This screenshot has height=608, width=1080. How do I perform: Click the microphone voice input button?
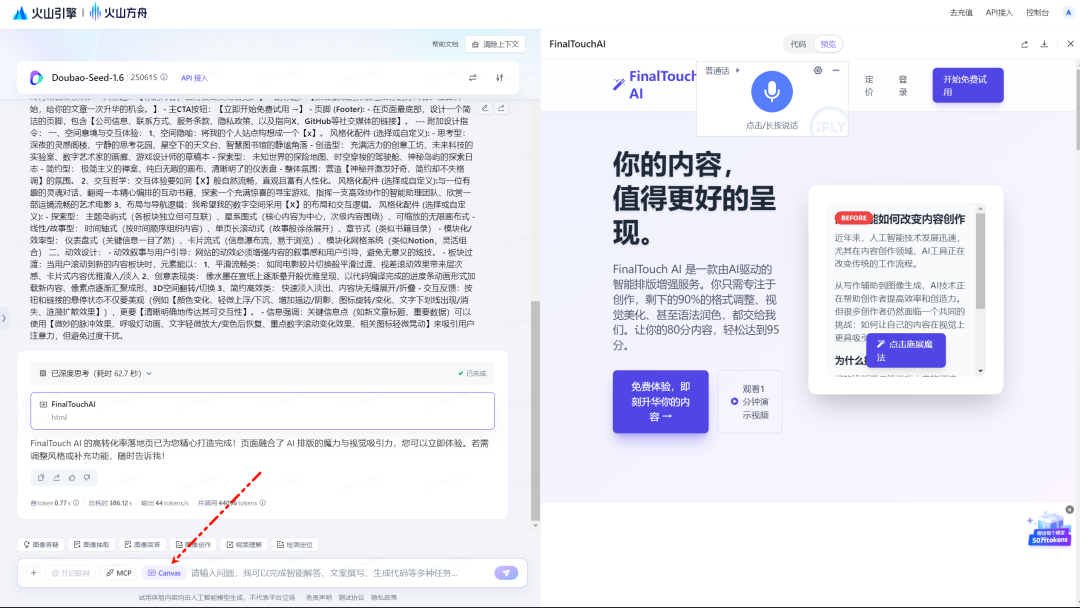coord(771,91)
